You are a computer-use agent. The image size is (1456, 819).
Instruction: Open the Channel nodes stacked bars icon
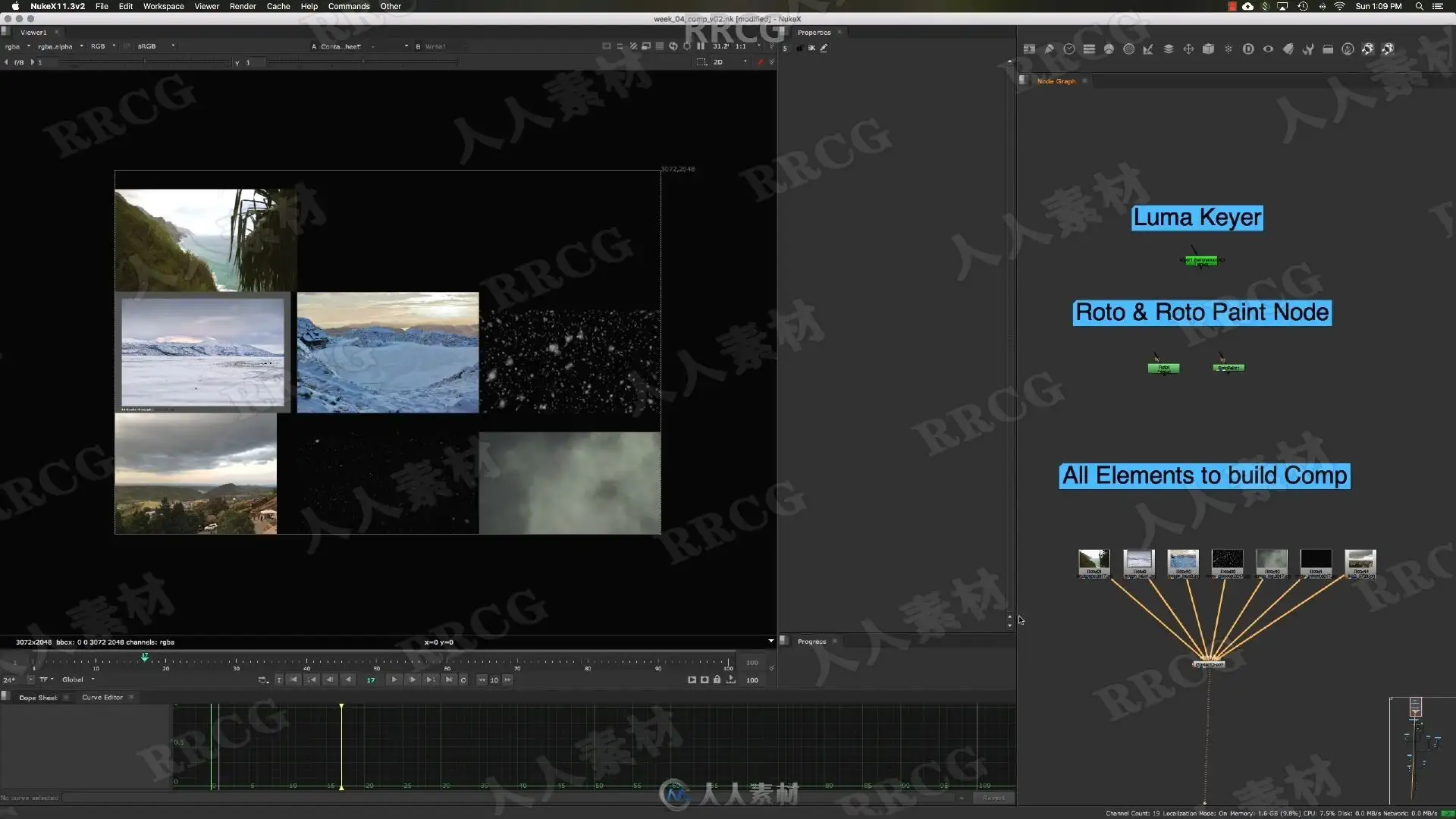point(1089,49)
